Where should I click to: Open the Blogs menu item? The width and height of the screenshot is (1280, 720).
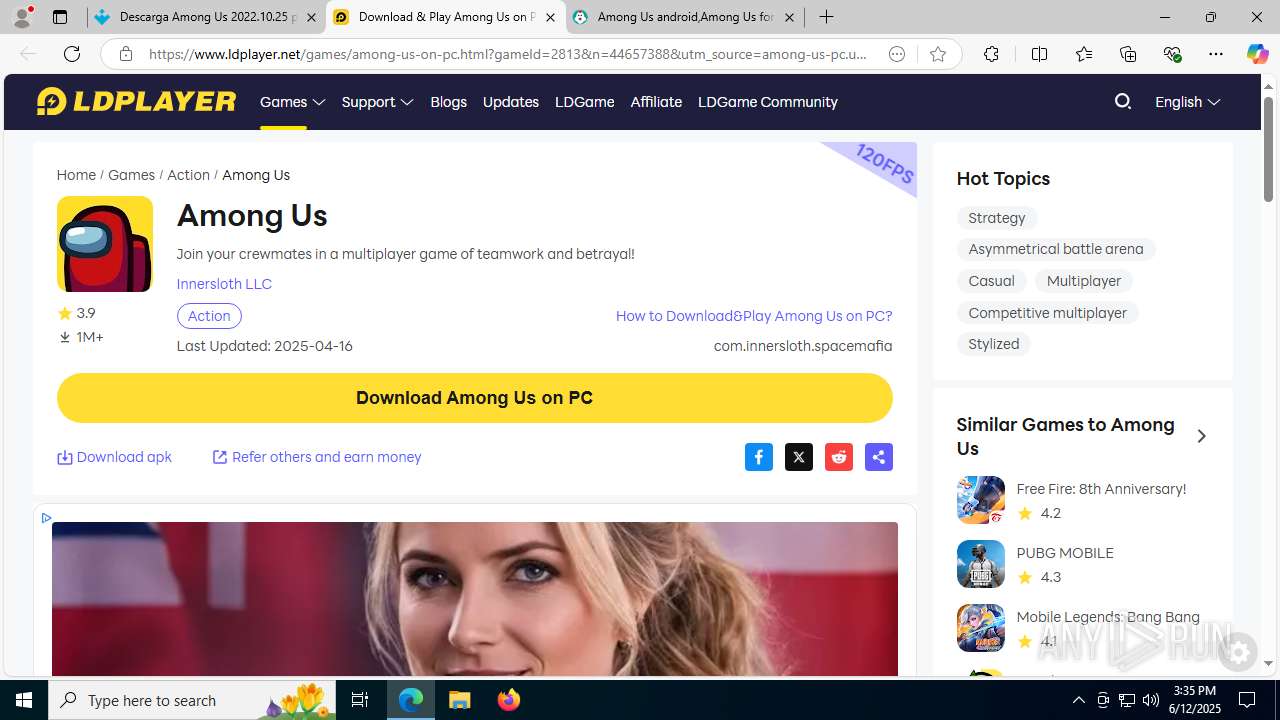coord(448,102)
